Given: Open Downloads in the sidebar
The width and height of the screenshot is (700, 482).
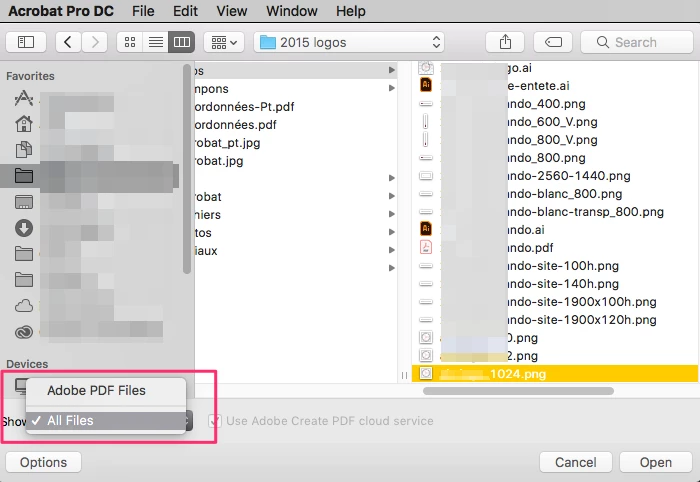Looking at the screenshot, I should 24,228.
